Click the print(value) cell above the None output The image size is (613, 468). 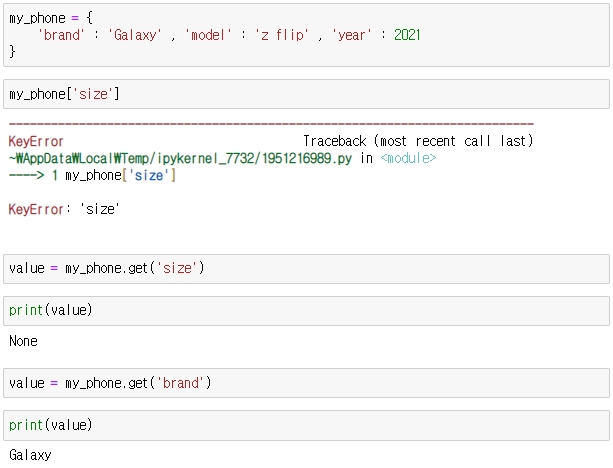coord(306,310)
